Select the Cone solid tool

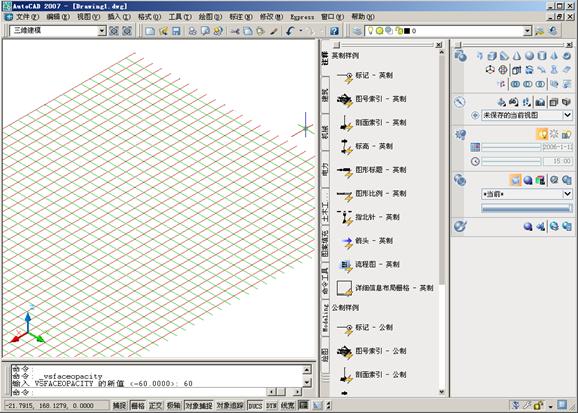click(517, 56)
